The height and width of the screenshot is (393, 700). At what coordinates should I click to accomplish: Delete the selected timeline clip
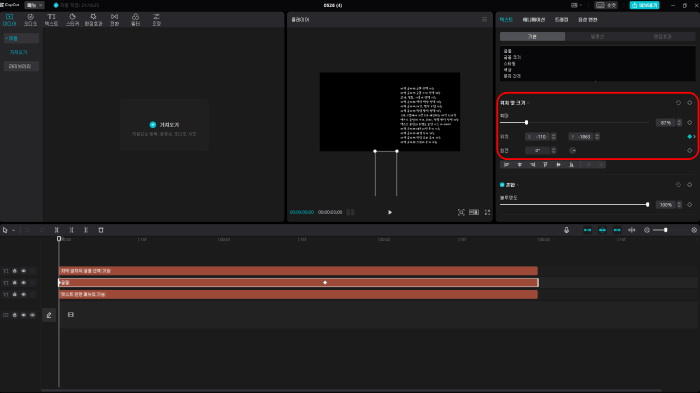pyautogui.click(x=101, y=230)
